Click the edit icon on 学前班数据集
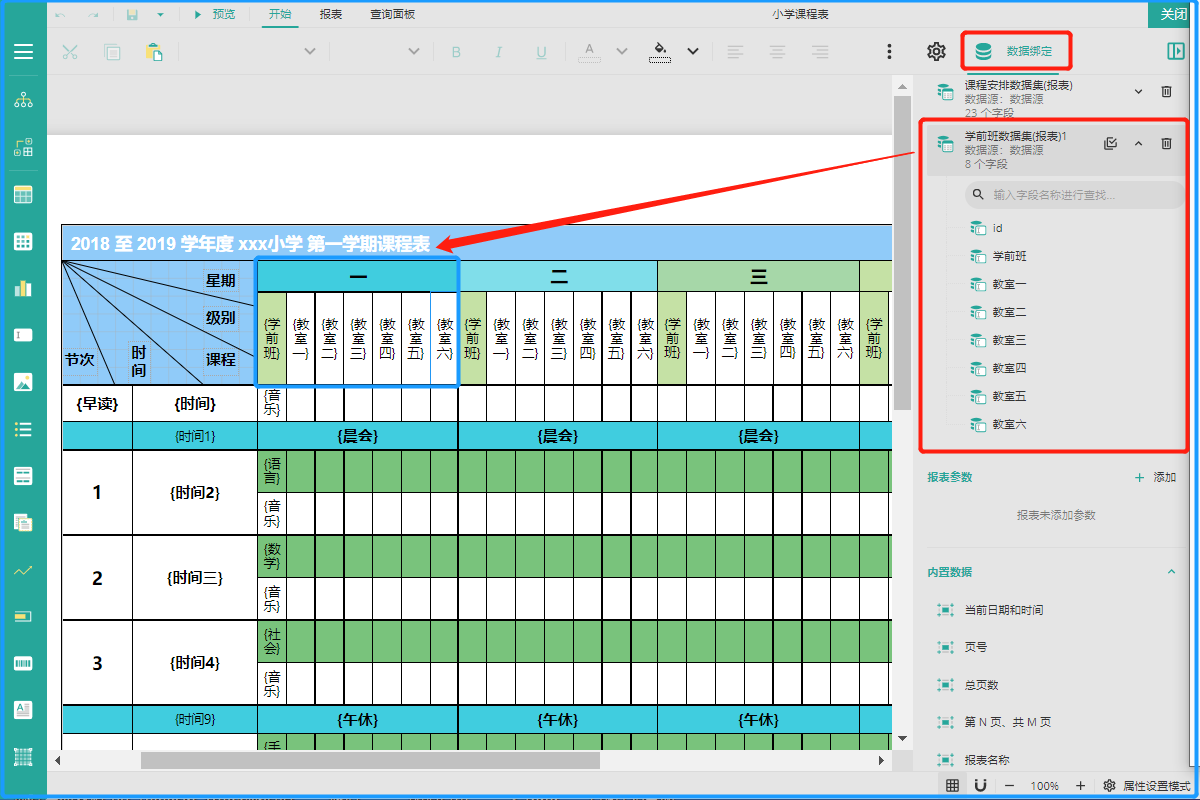 [x=1110, y=143]
